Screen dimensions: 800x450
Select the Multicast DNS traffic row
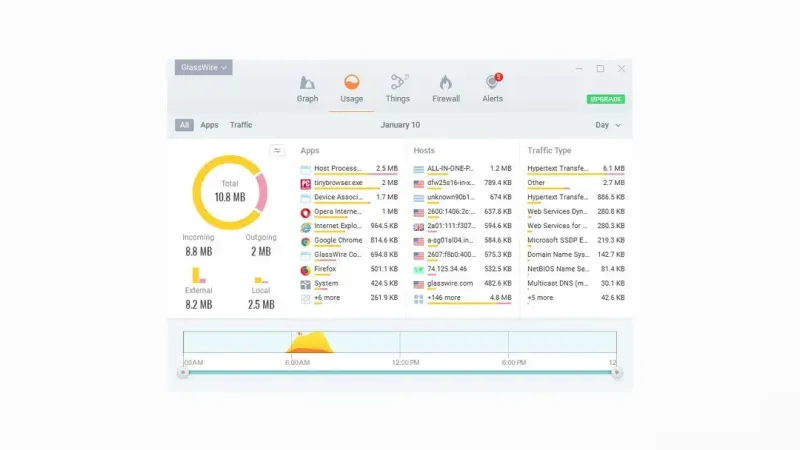pyautogui.click(x=576, y=284)
